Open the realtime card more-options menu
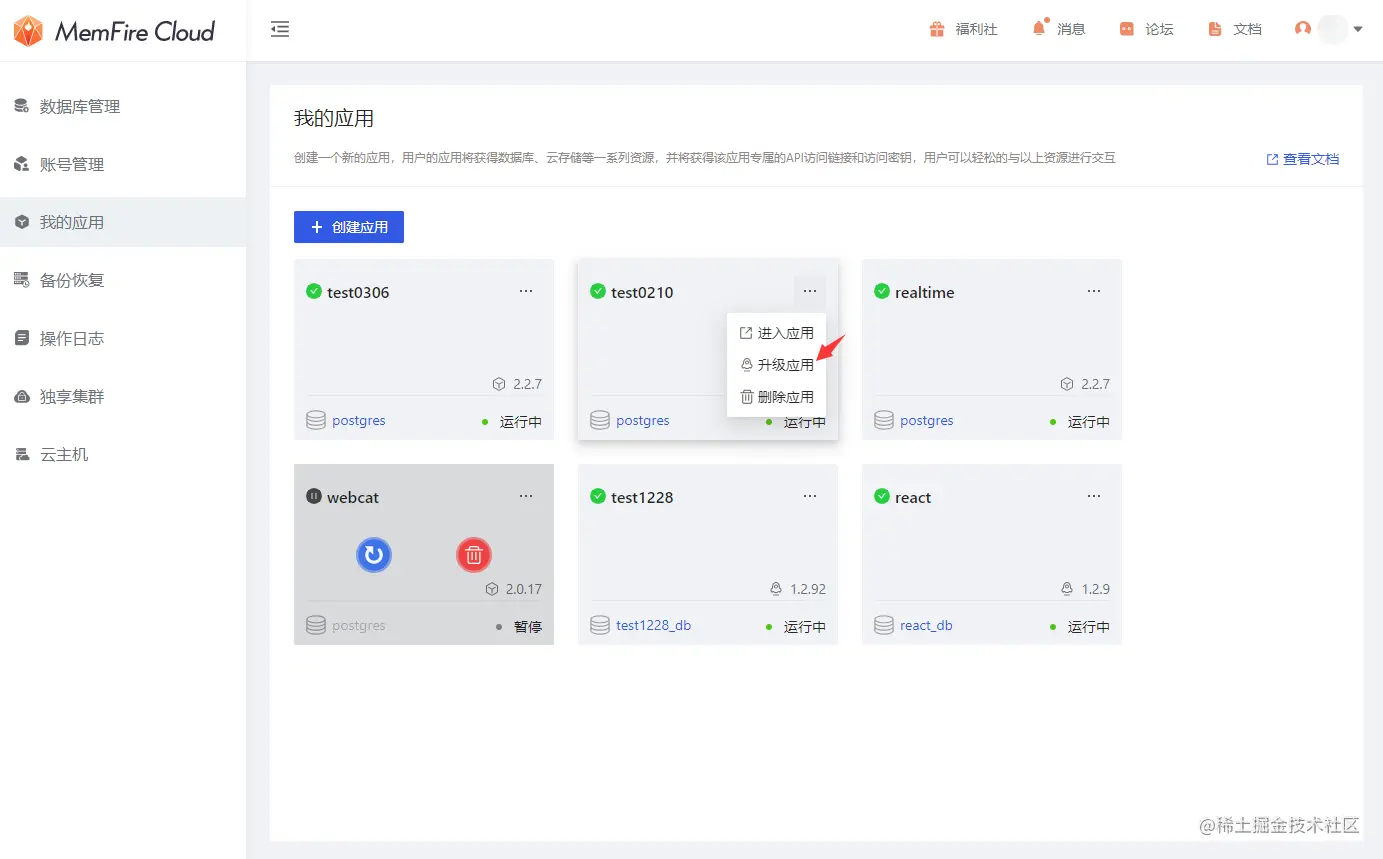The height and width of the screenshot is (859, 1383). click(1094, 291)
